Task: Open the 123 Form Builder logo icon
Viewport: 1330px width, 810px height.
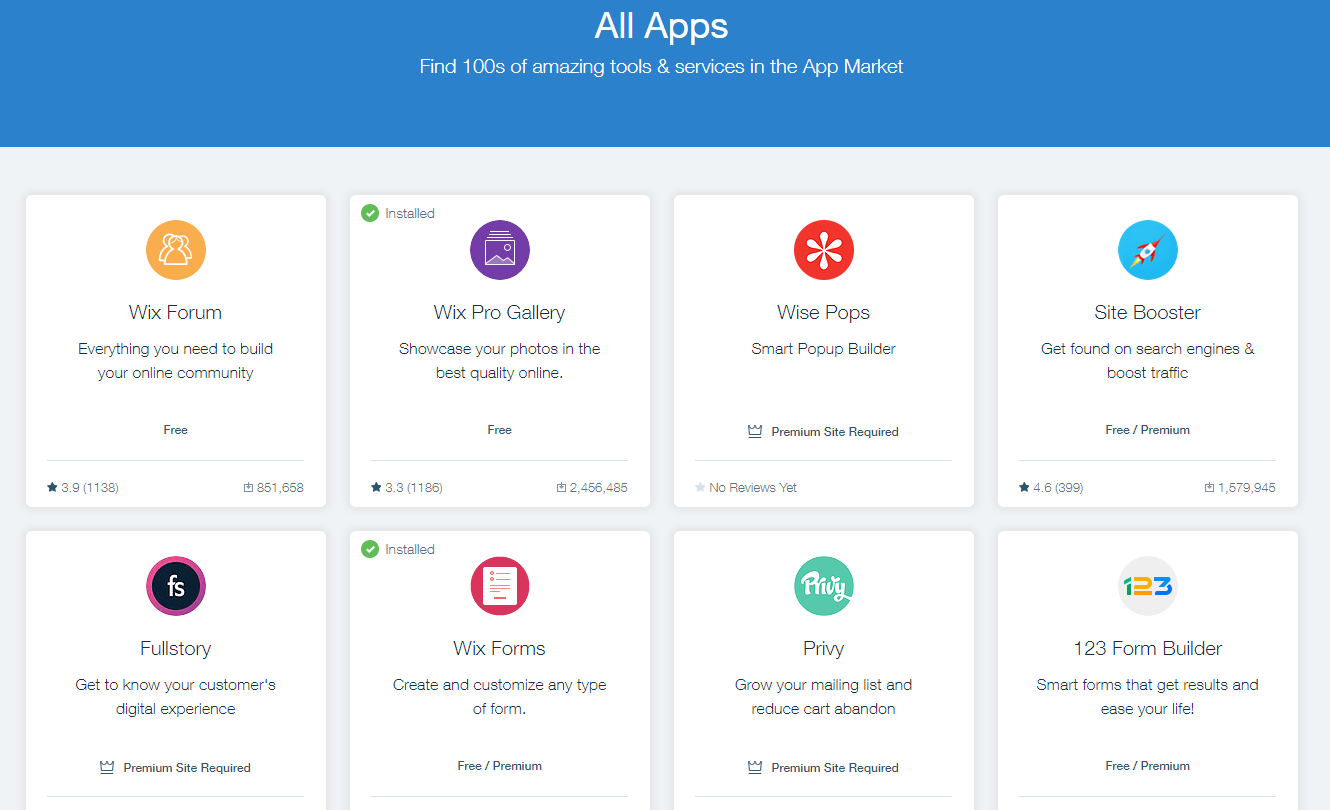Action: pos(1148,586)
